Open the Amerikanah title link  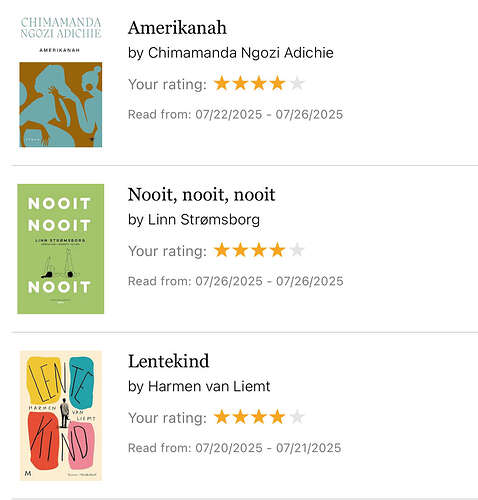click(x=177, y=27)
